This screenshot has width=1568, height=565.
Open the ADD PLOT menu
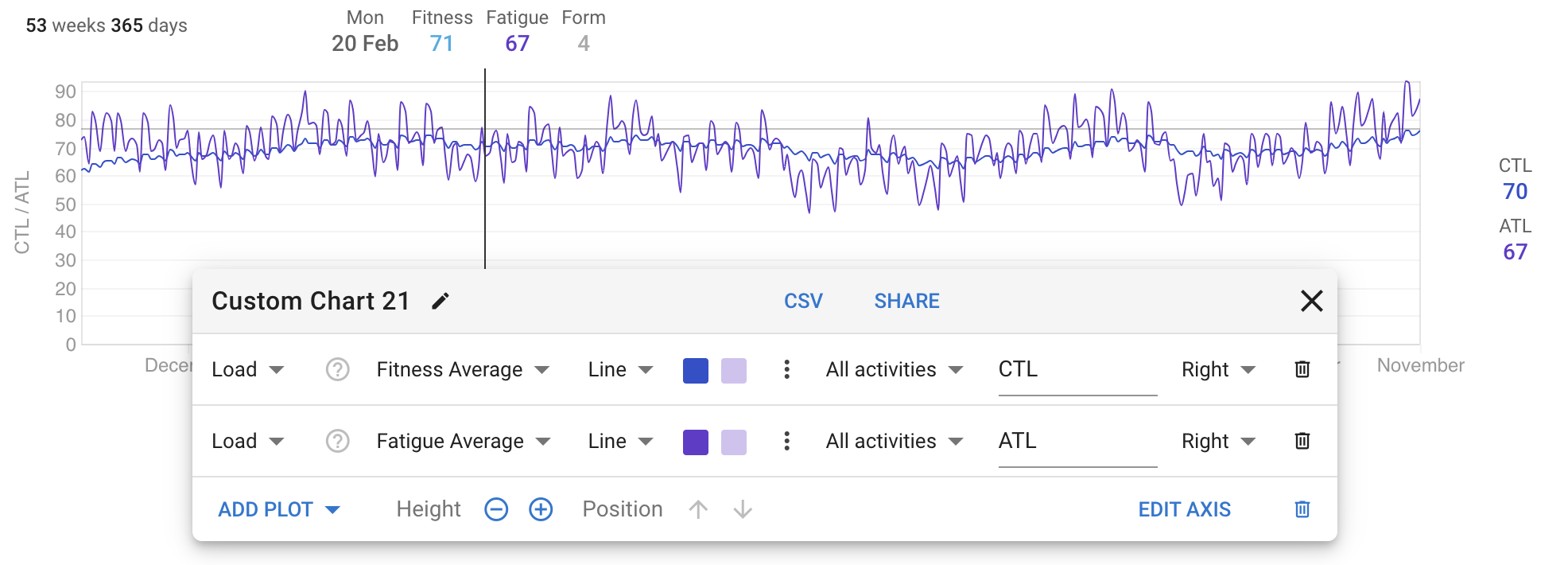pyautogui.click(x=278, y=509)
